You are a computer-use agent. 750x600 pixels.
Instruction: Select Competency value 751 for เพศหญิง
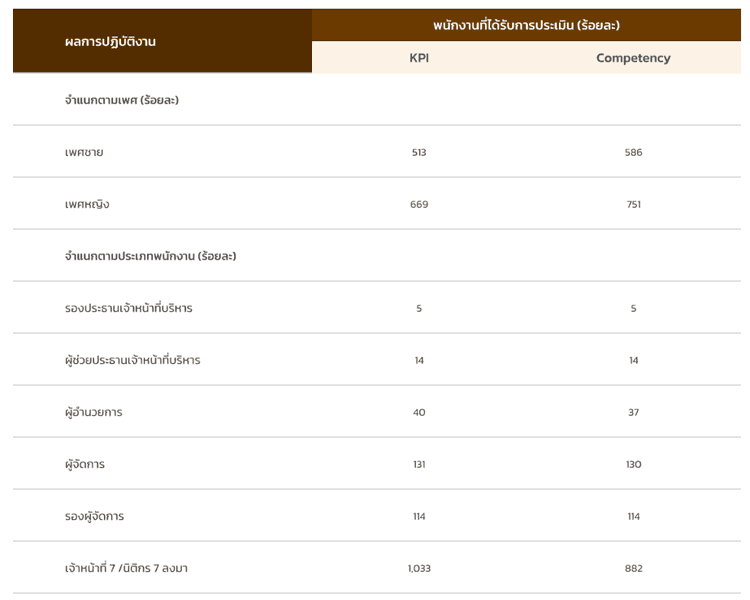(x=633, y=204)
